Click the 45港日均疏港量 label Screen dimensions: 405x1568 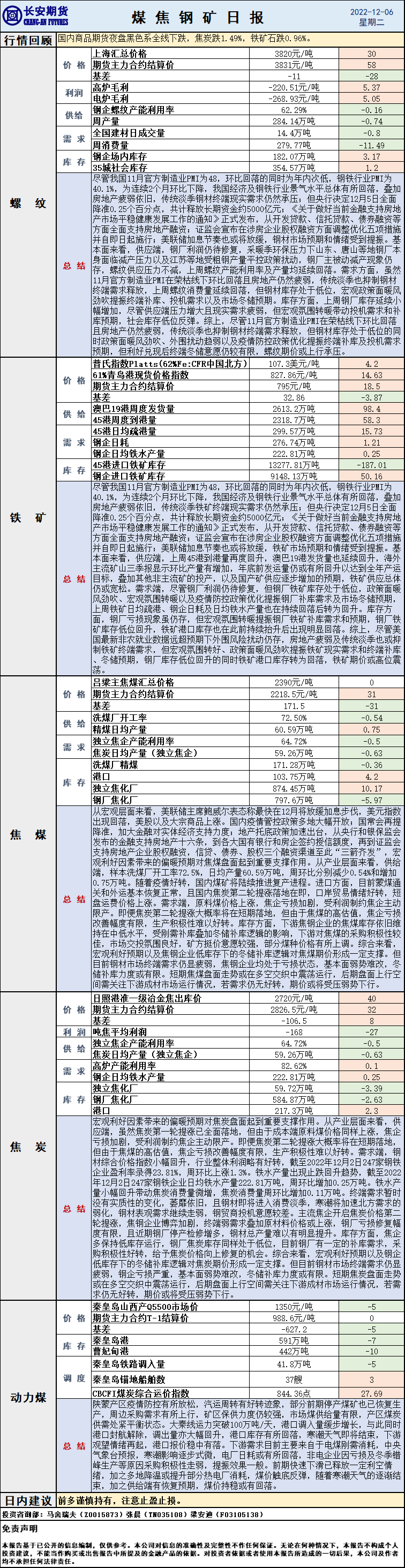coord(124,431)
